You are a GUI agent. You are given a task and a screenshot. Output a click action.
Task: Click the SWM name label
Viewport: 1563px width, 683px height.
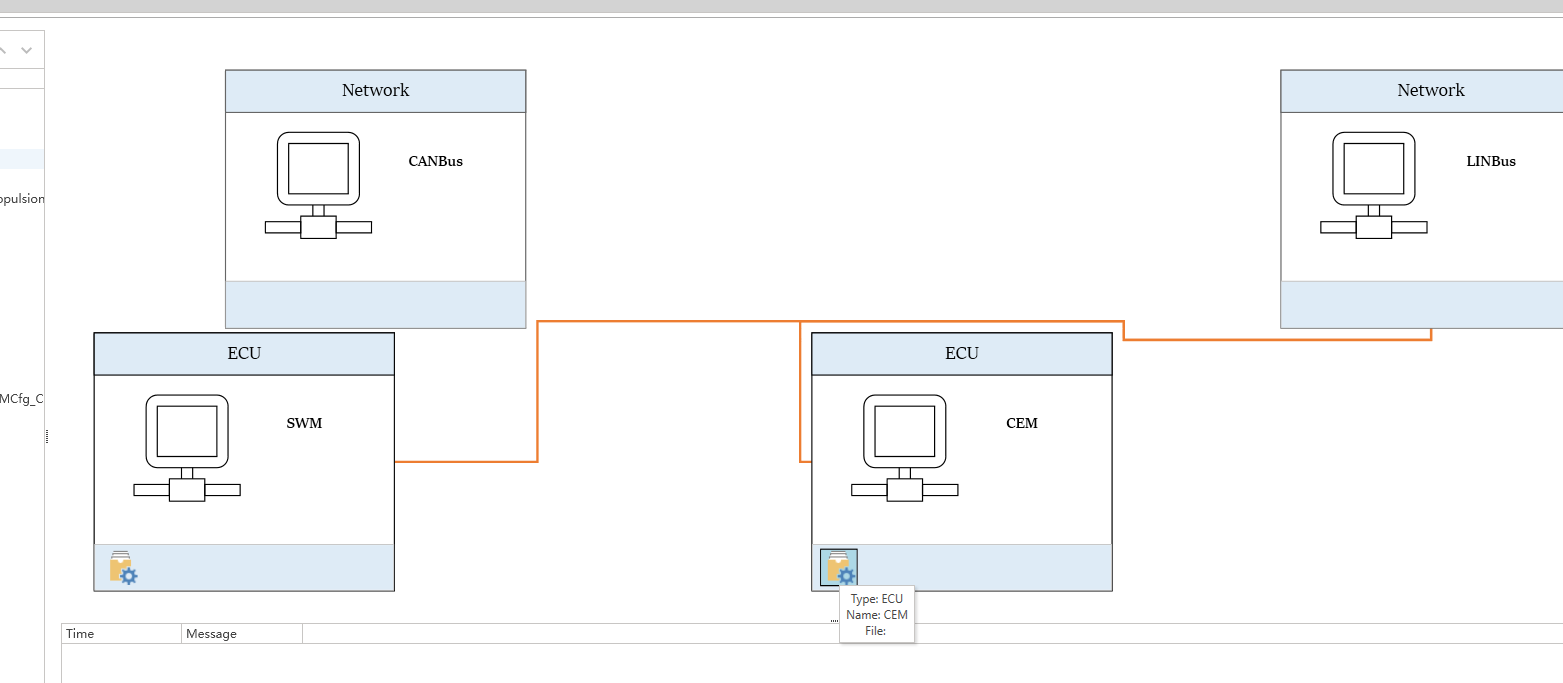tap(304, 423)
